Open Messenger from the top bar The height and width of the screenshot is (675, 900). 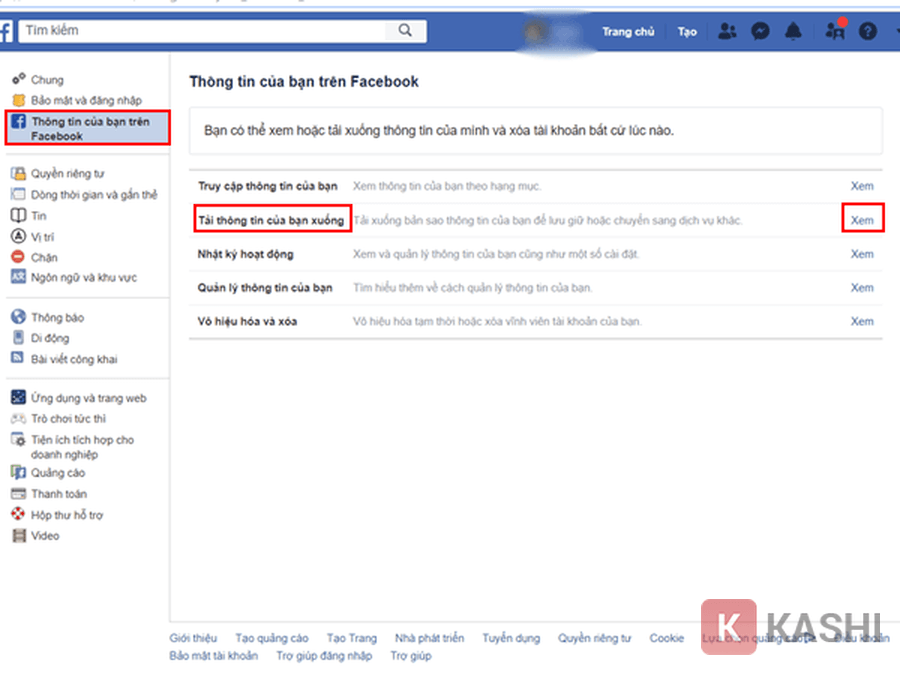point(761,31)
